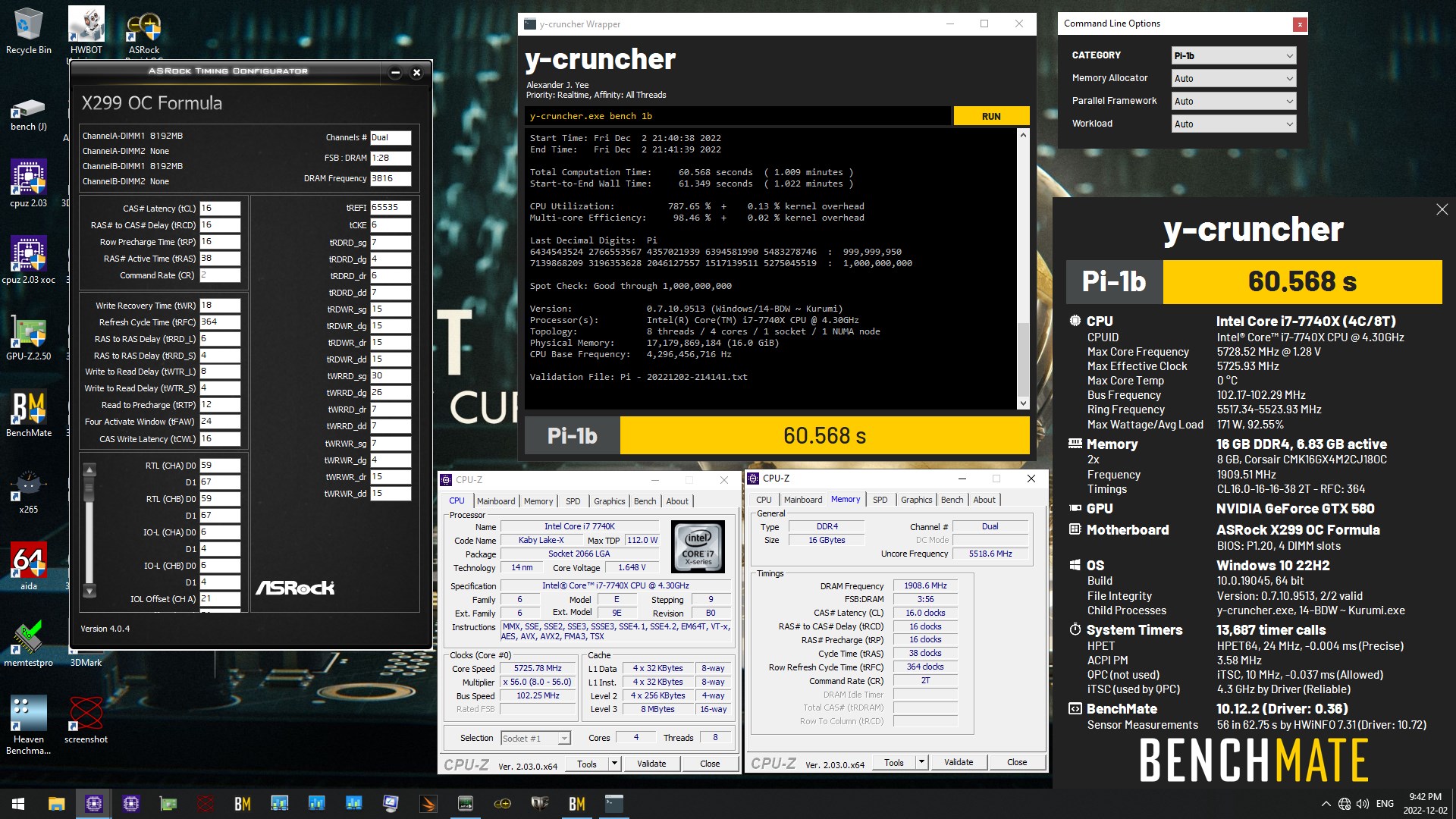1456x819 pixels.
Task: Click the y-cruncher command input field
Action: (x=738, y=116)
